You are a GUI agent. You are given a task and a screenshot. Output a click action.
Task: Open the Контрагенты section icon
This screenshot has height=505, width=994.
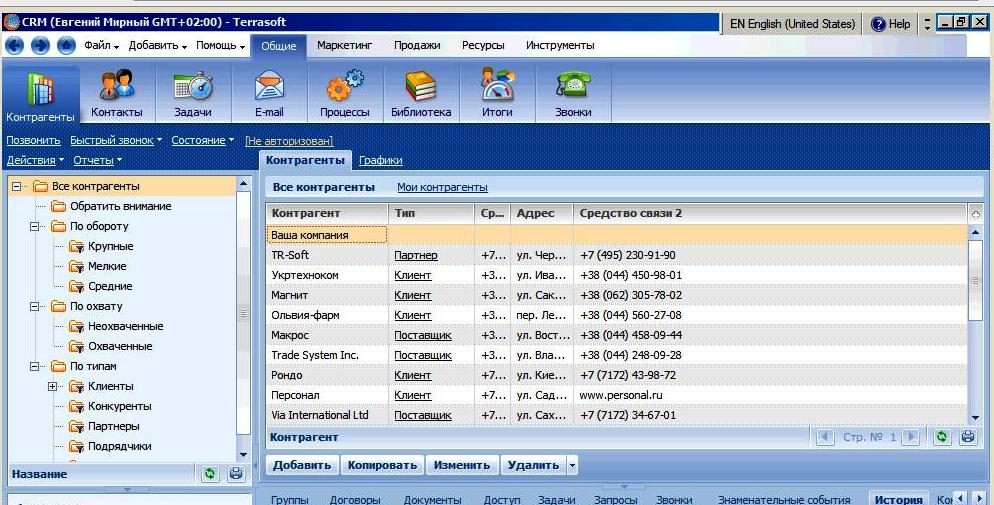point(41,96)
